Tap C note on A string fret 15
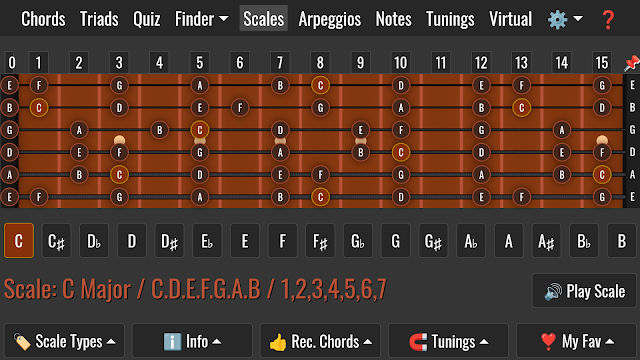 (x=602, y=175)
